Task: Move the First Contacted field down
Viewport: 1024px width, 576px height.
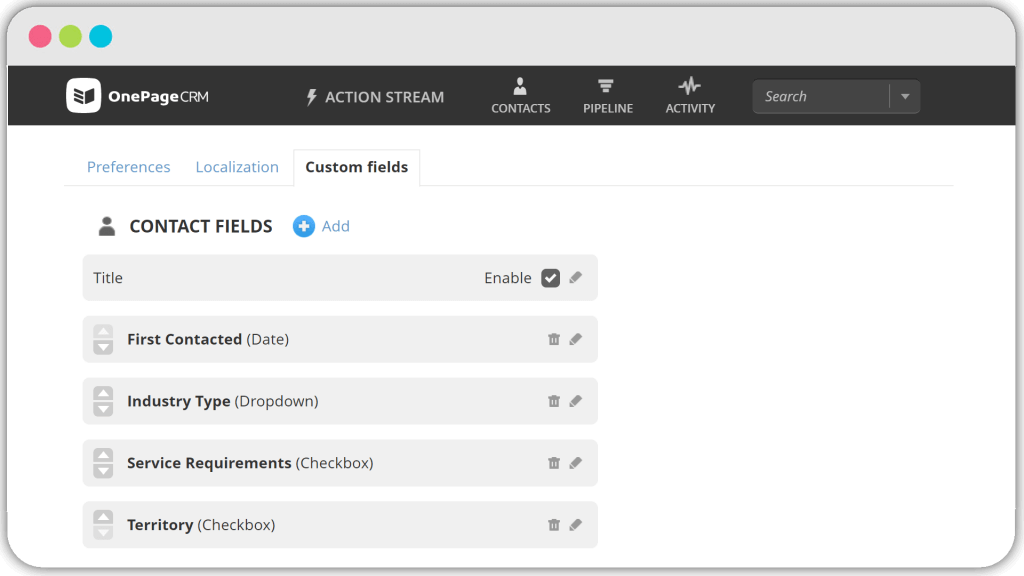Action: (x=103, y=345)
